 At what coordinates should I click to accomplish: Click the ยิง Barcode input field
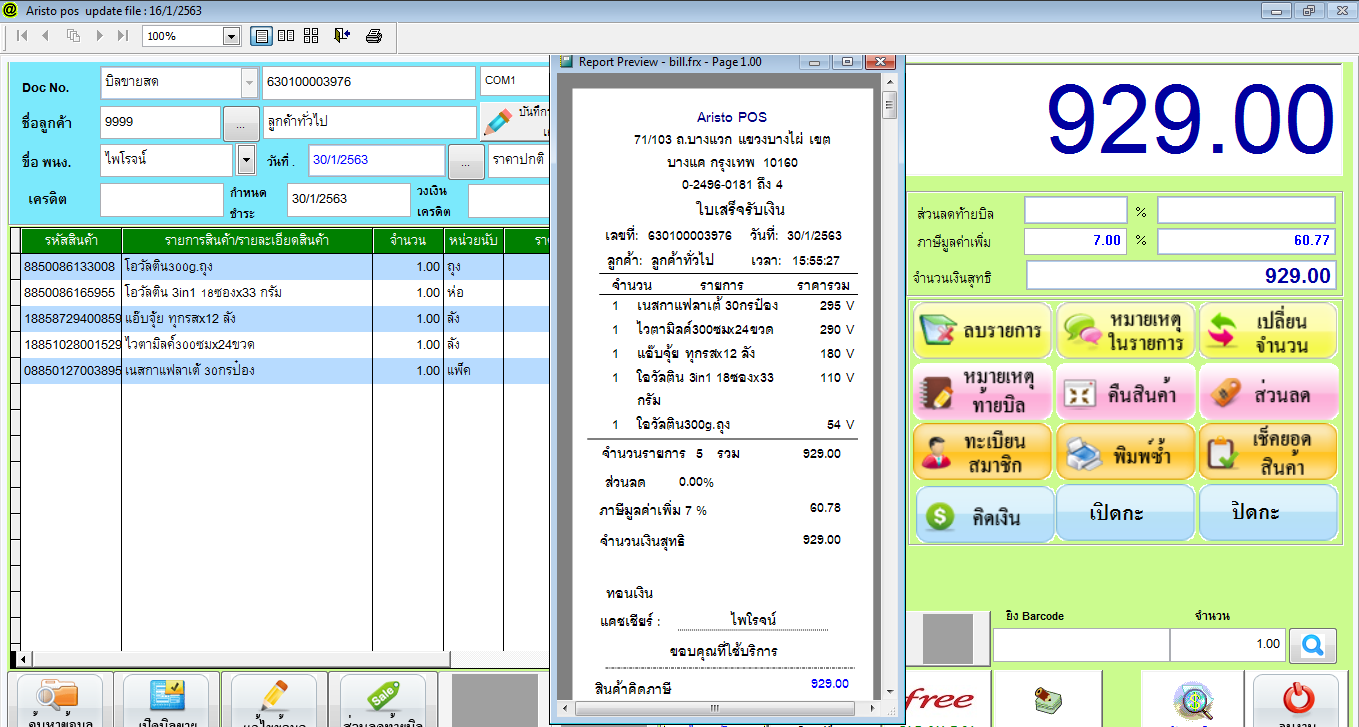coord(1080,645)
